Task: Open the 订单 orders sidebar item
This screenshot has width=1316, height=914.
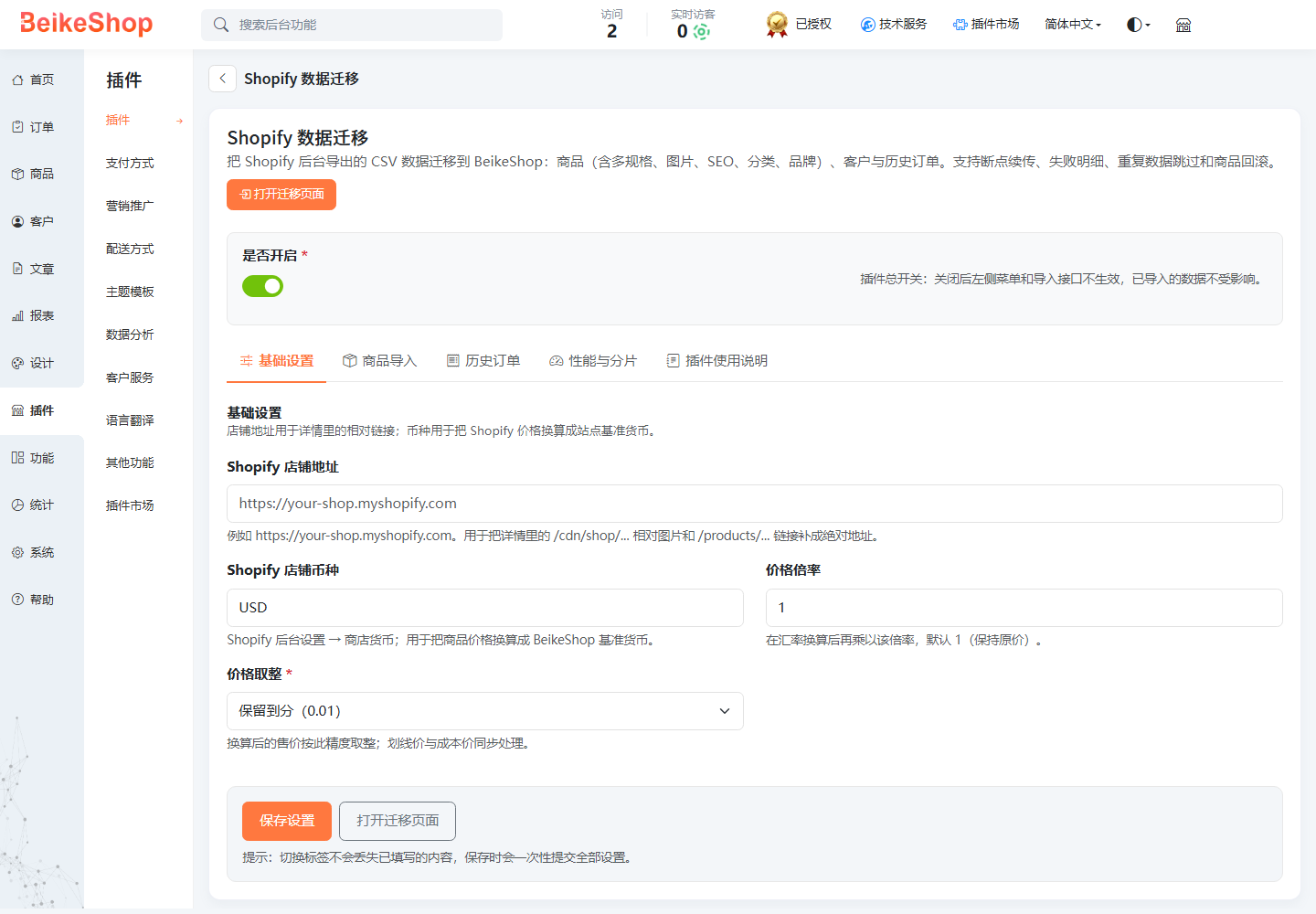Action: [x=34, y=127]
